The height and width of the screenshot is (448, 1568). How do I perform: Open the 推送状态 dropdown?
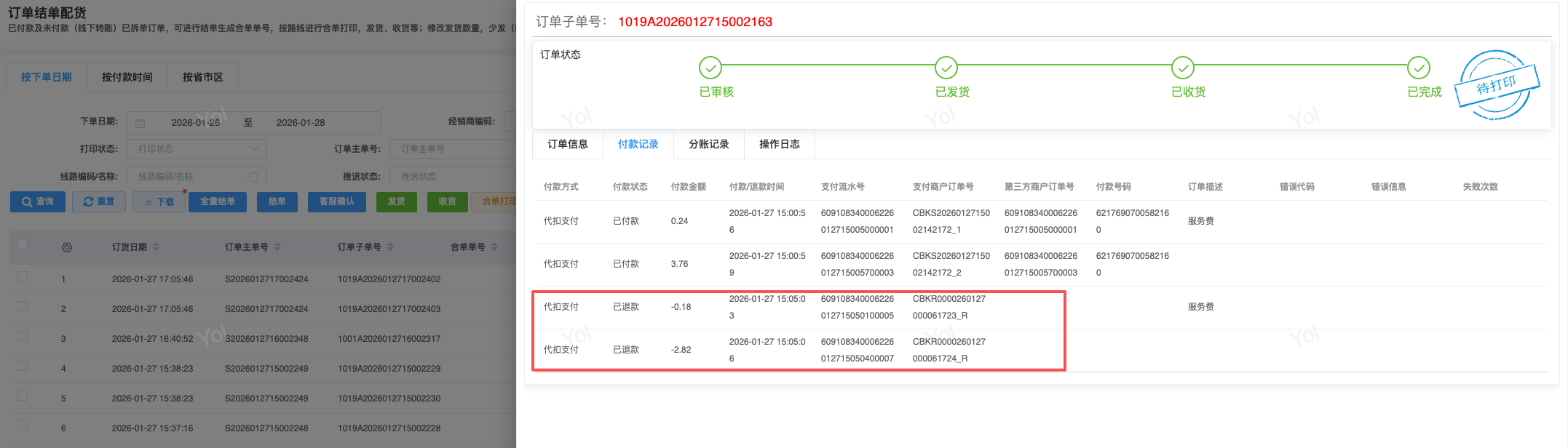pyautogui.click(x=453, y=177)
